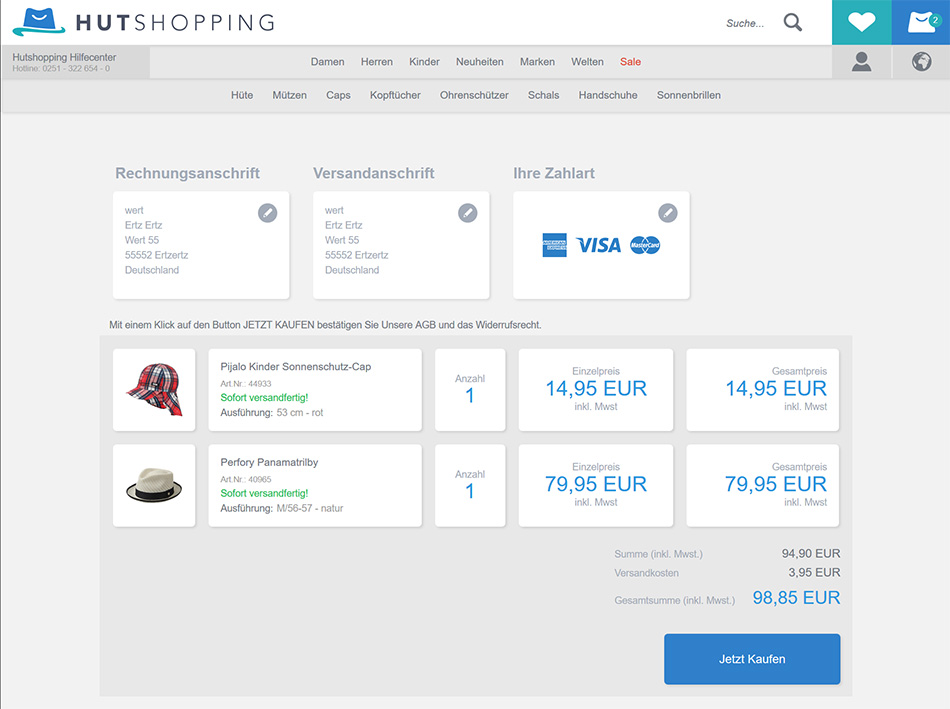Viewport: 950px width, 709px height.
Task: Open the Hutshopping Hilfecenter link
Action: 64,57
